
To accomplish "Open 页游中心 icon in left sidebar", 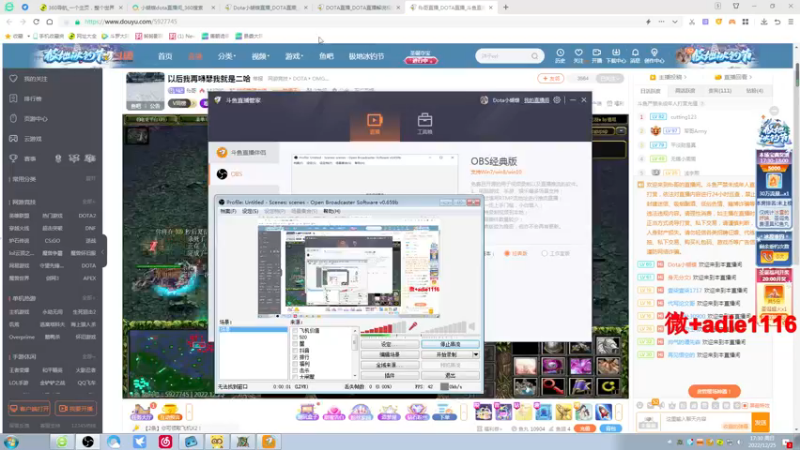I will 13,118.
